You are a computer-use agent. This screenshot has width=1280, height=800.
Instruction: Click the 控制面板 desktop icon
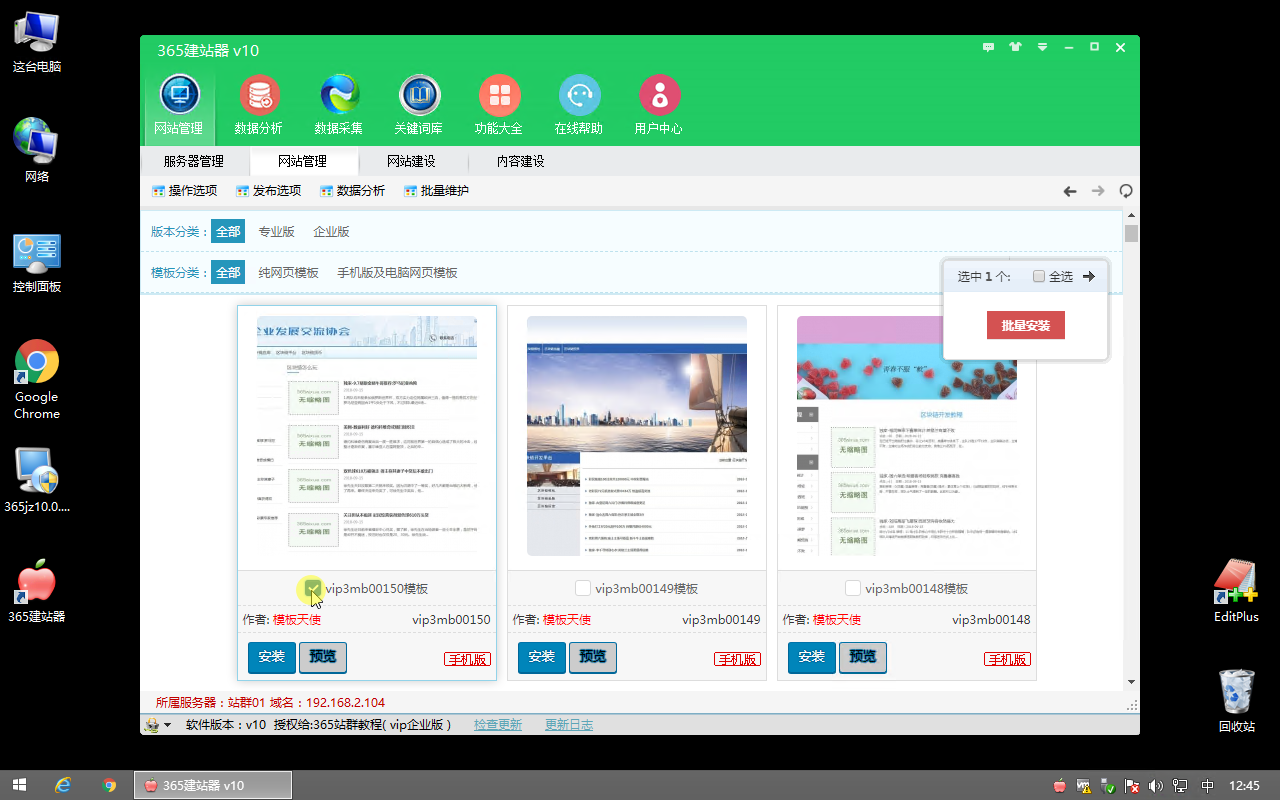coord(37,262)
